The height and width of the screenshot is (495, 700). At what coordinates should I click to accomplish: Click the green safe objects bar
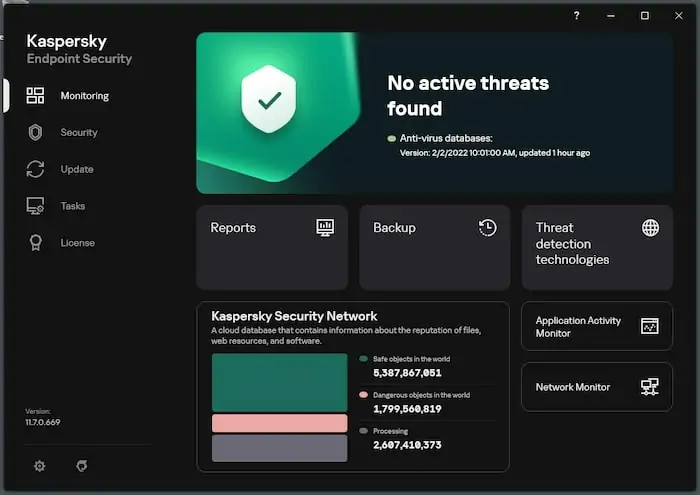tap(279, 383)
